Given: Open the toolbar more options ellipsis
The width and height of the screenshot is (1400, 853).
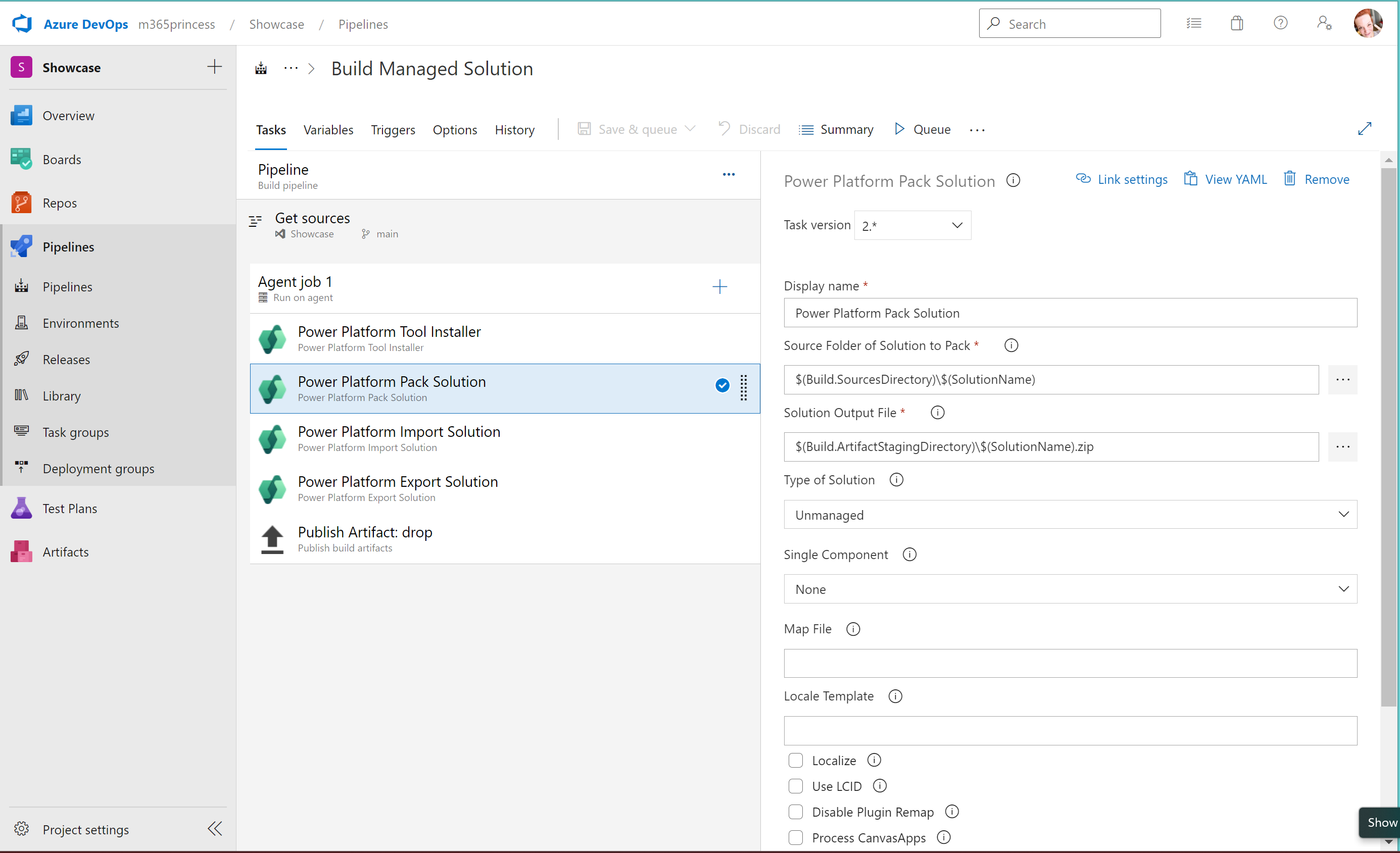Looking at the screenshot, I should [x=977, y=129].
